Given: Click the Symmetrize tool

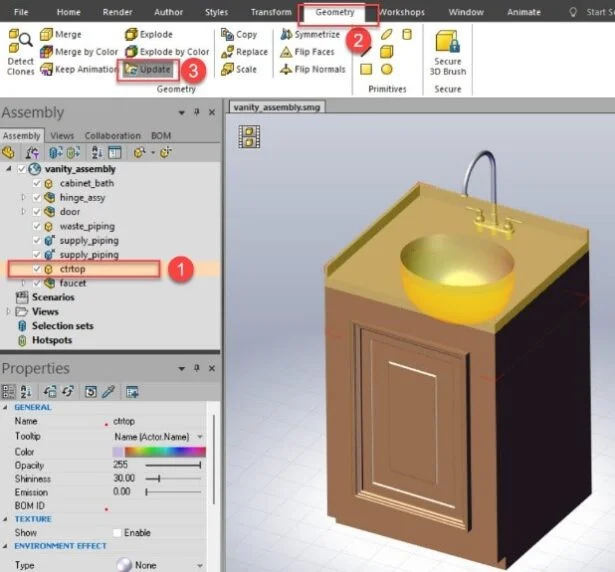Looking at the screenshot, I should click(x=310, y=35).
